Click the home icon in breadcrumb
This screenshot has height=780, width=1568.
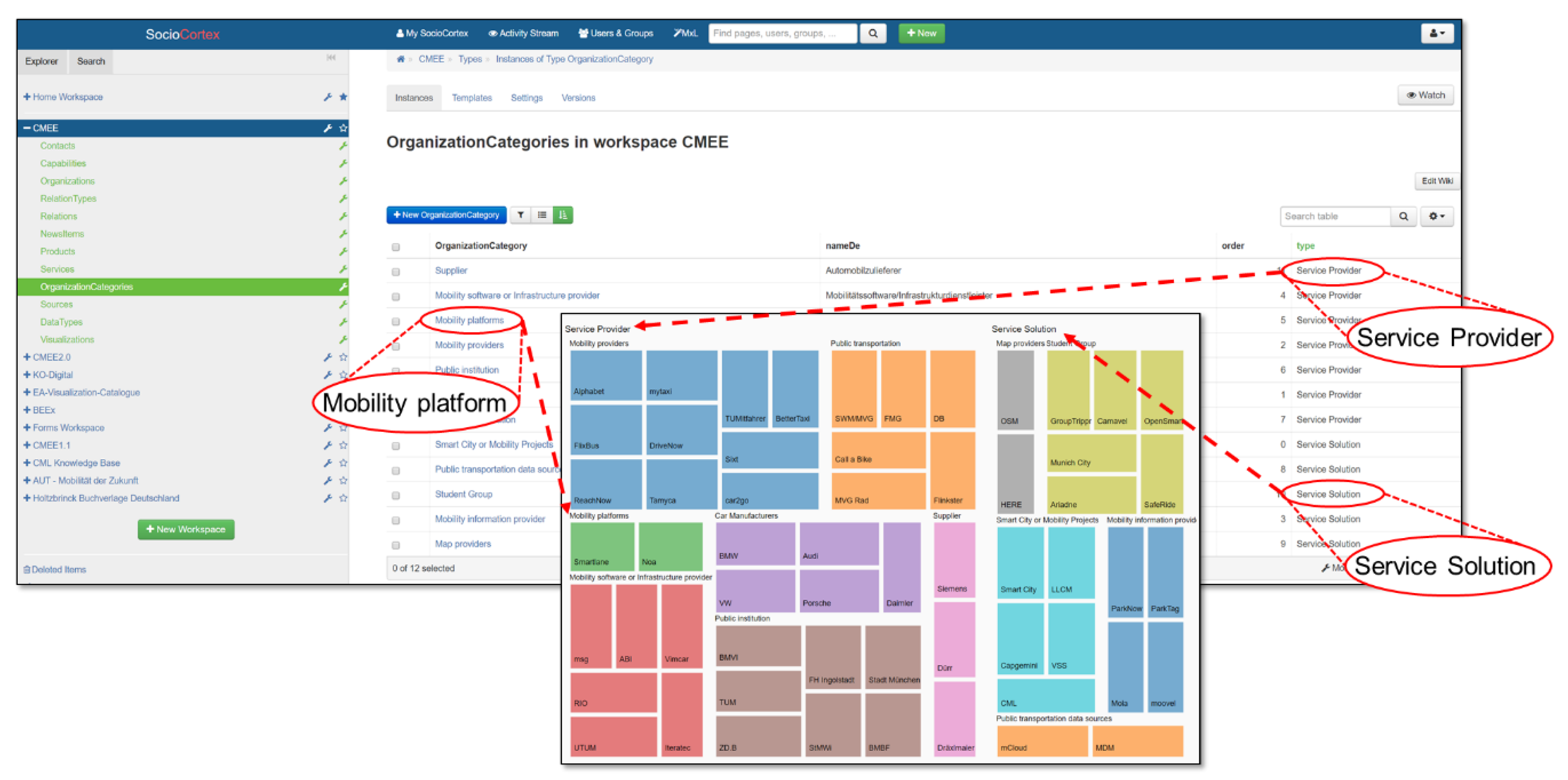click(x=400, y=59)
